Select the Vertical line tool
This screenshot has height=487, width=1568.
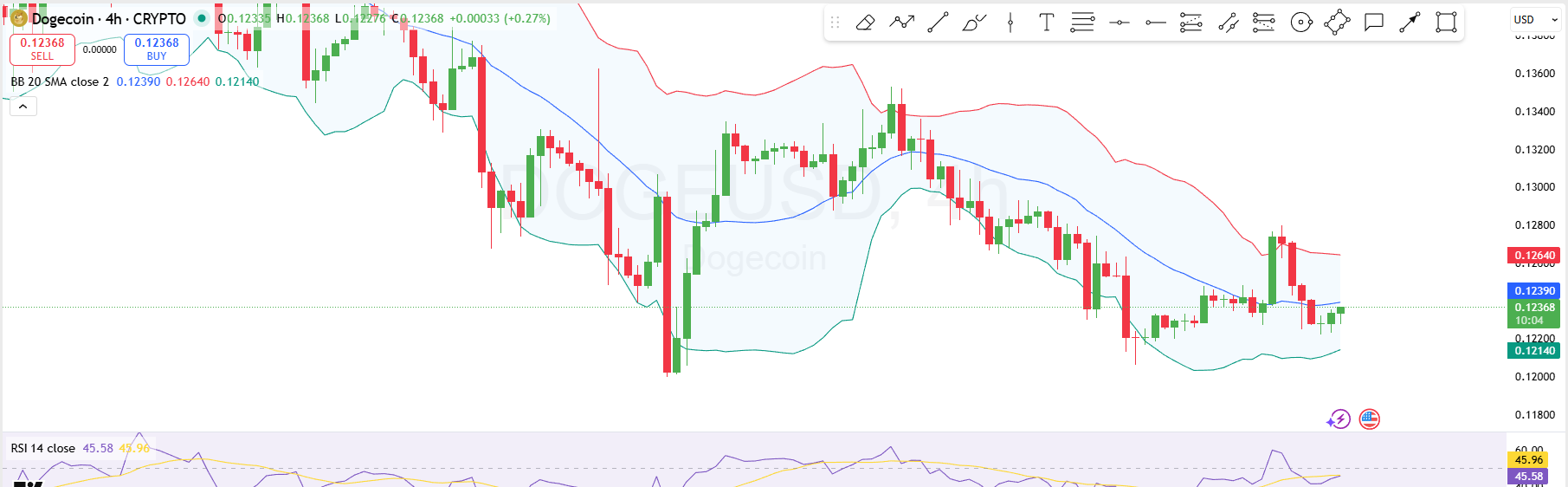(x=1010, y=23)
